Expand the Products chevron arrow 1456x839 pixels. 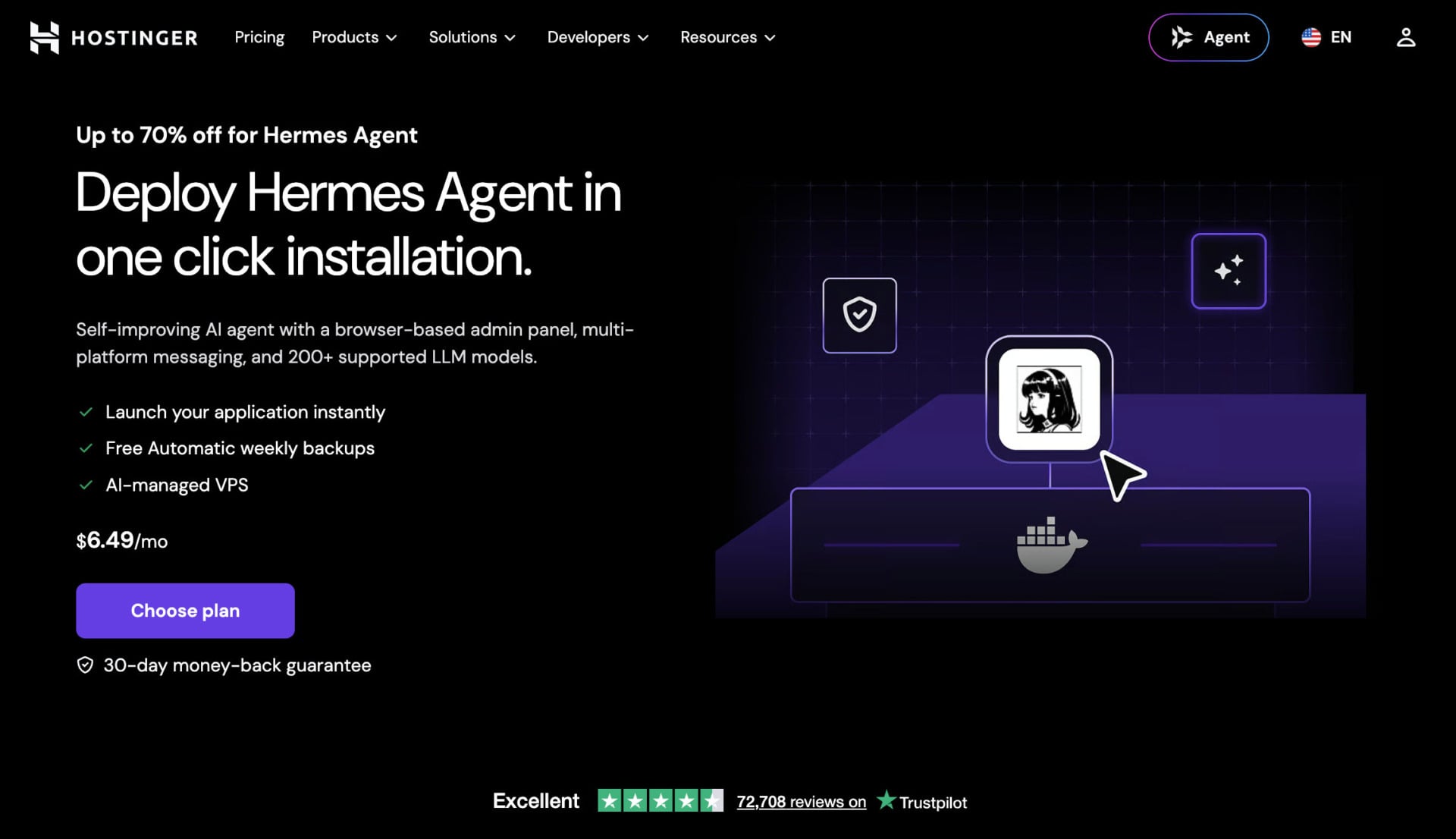(x=391, y=38)
